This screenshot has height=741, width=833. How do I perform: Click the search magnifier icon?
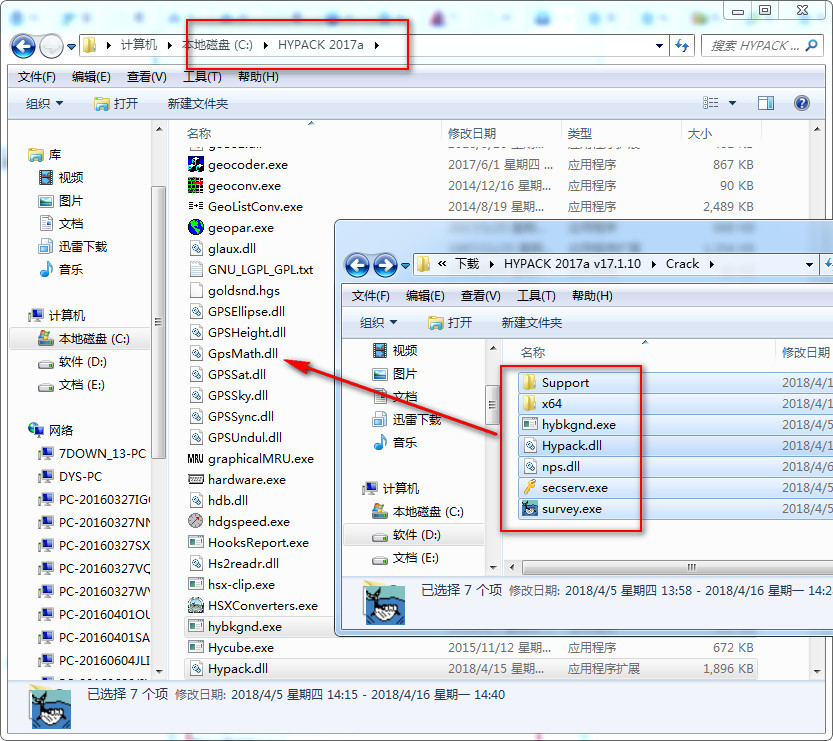click(x=811, y=46)
